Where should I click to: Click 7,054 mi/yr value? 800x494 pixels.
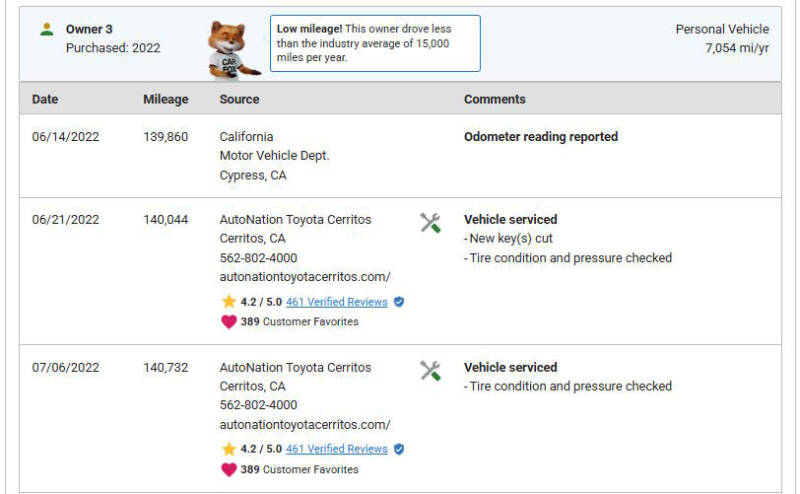coord(737,48)
